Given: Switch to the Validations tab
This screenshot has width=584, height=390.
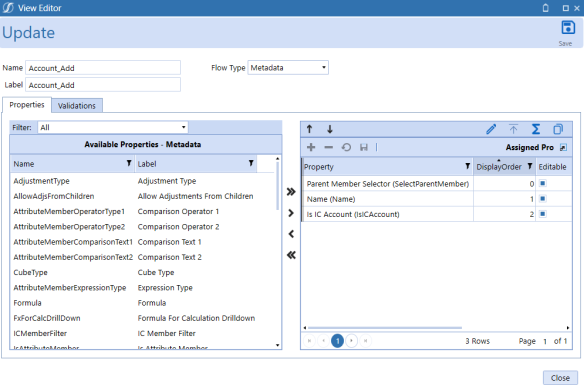Looking at the screenshot, I should click(x=77, y=106).
